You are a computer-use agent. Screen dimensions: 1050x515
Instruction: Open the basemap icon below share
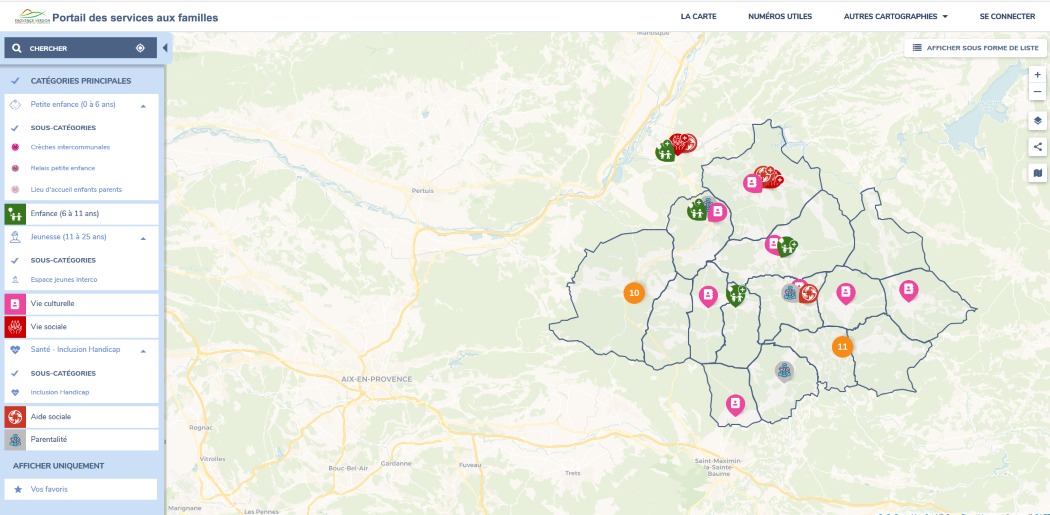pyautogui.click(x=1037, y=173)
